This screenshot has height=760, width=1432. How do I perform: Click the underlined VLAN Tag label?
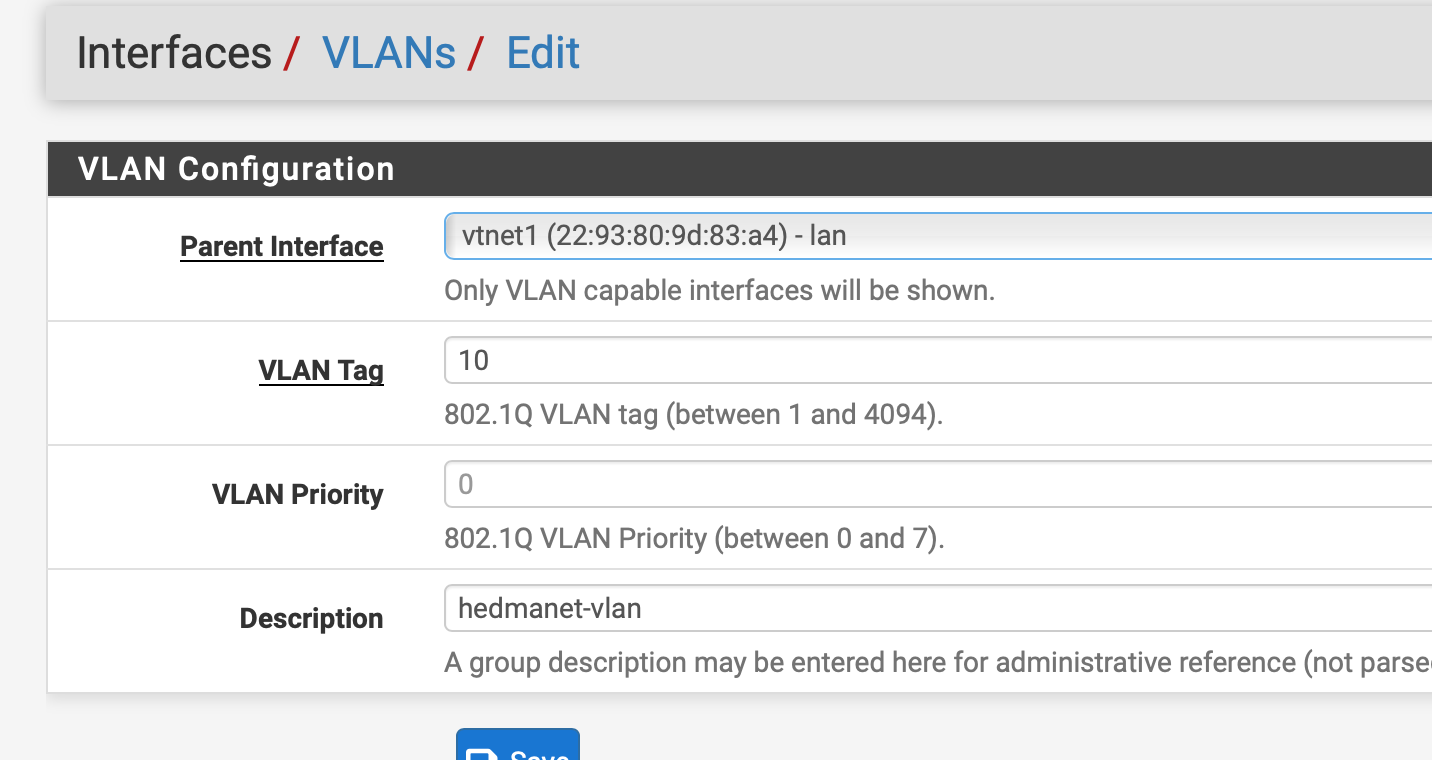[321, 371]
